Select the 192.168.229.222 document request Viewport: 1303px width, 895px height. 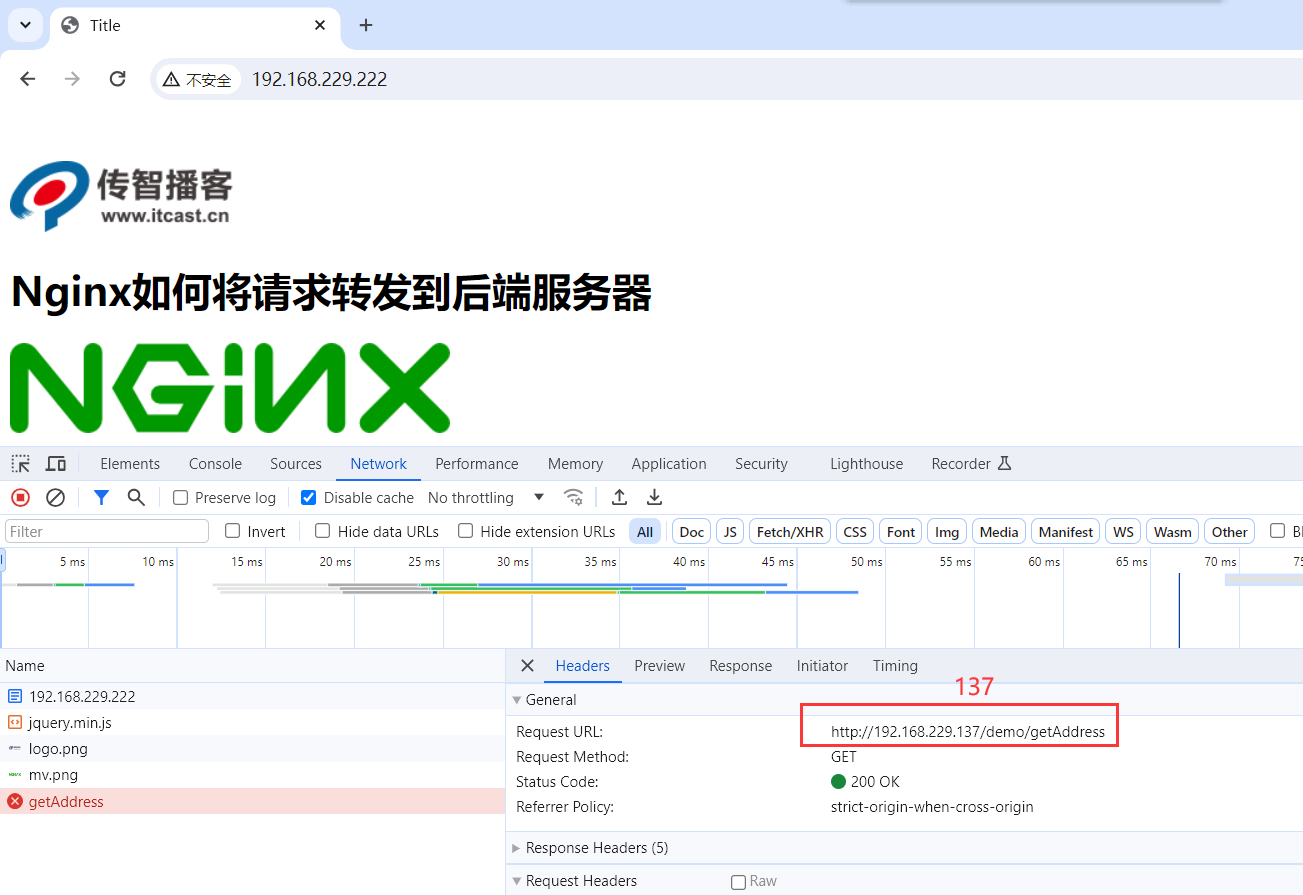pos(252,696)
